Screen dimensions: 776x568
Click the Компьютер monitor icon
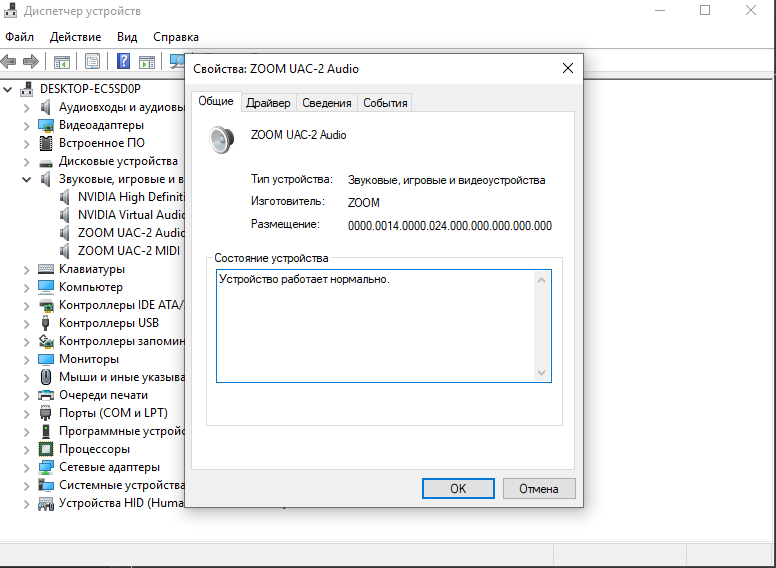tap(46, 287)
